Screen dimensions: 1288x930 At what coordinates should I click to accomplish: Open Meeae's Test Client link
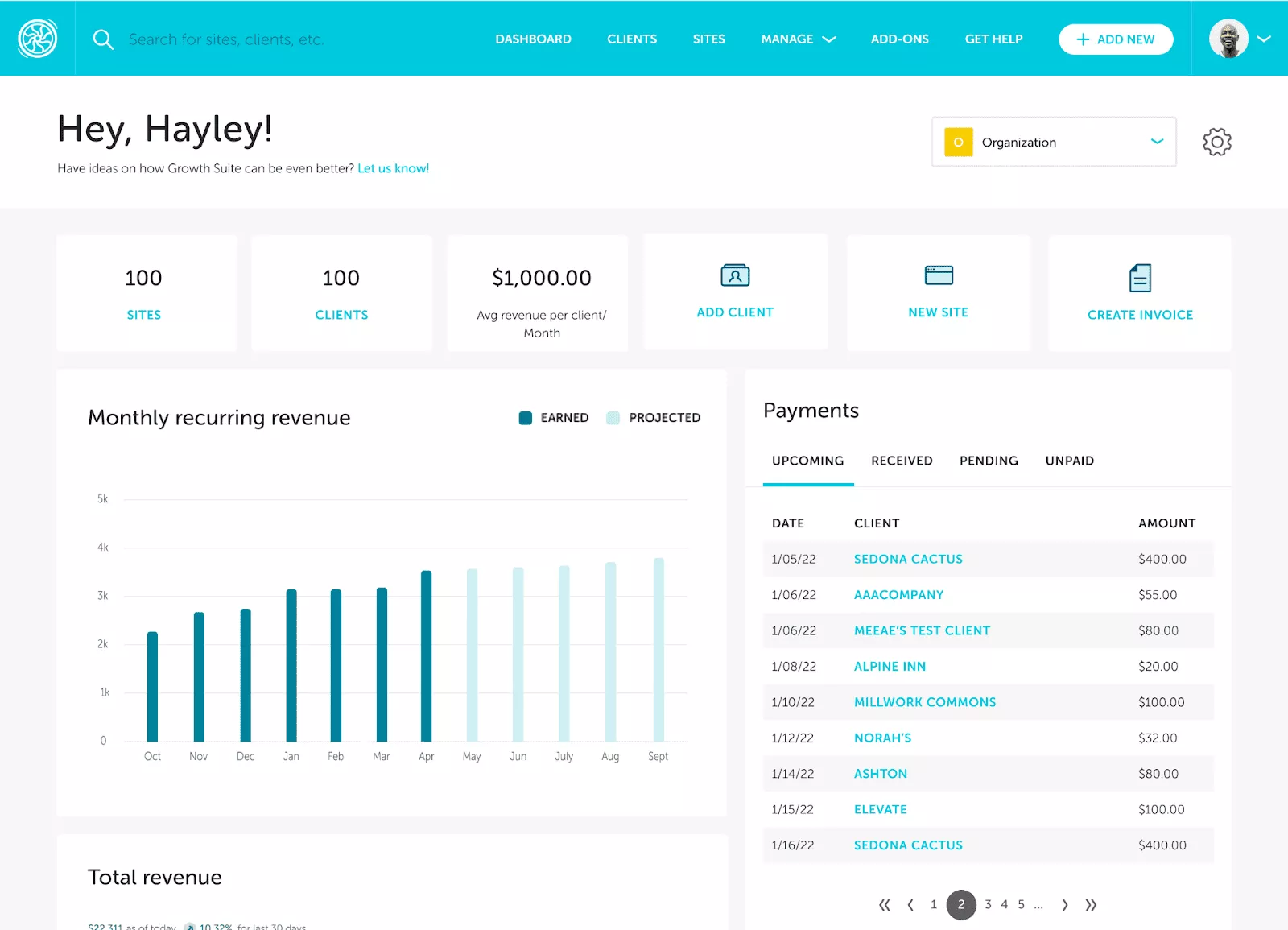(x=922, y=630)
